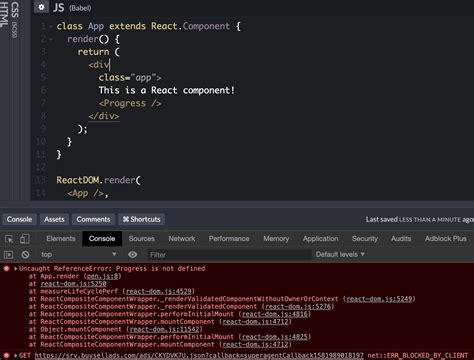
Task: Open the react-dom.js:4816 link
Action: pyautogui.click(x=275, y=314)
